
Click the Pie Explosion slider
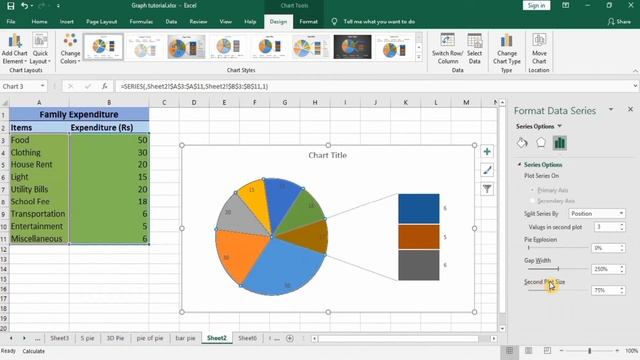coord(558,248)
